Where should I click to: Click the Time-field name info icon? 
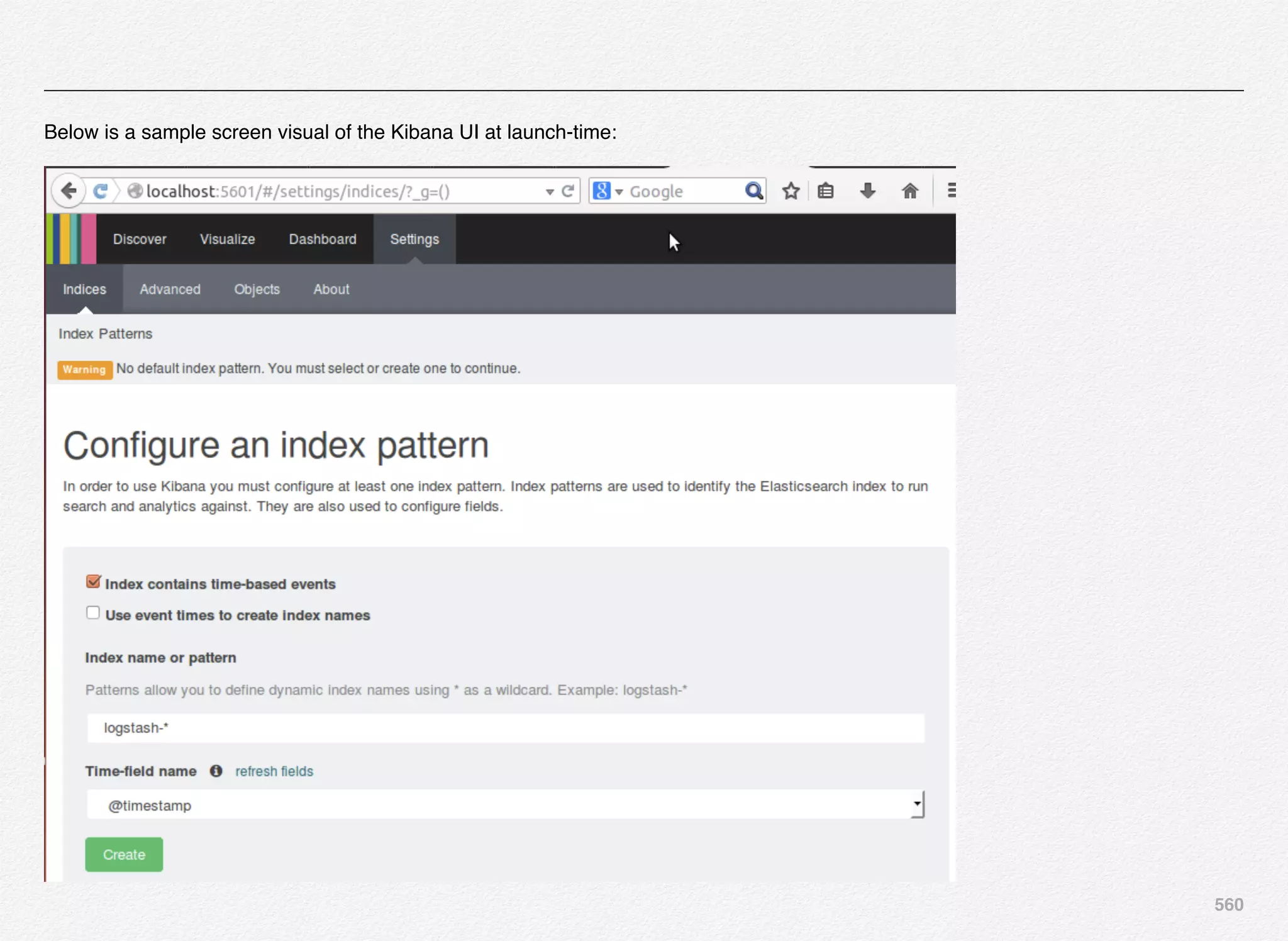point(216,771)
